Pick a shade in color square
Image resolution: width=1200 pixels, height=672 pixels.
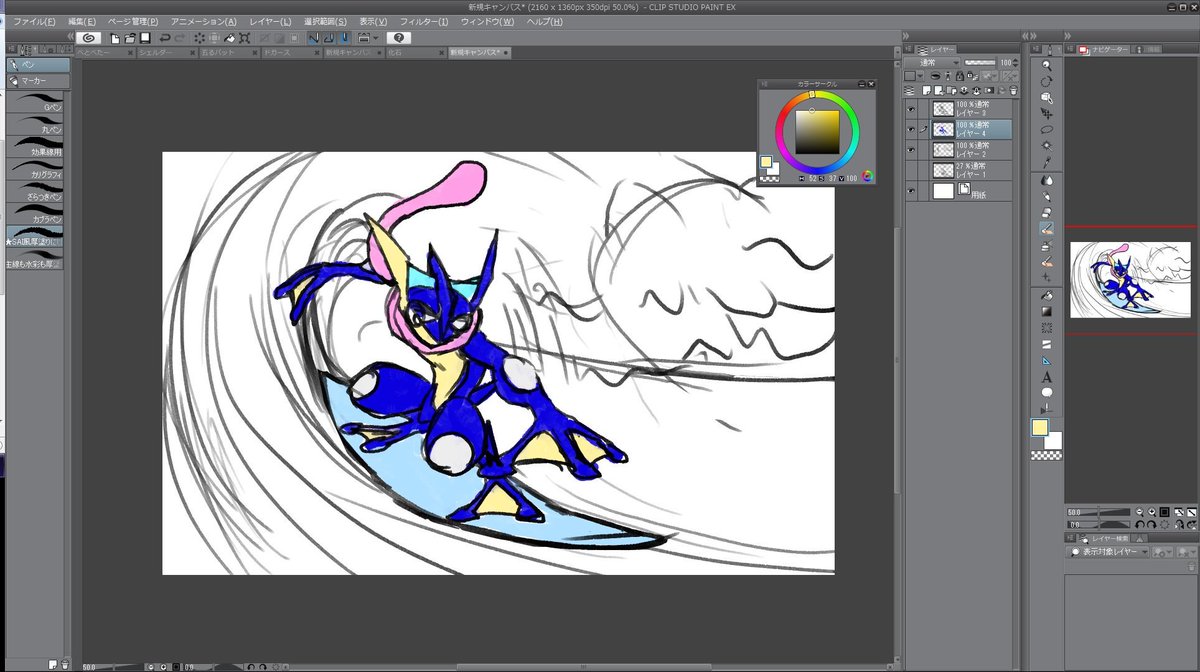817,131
